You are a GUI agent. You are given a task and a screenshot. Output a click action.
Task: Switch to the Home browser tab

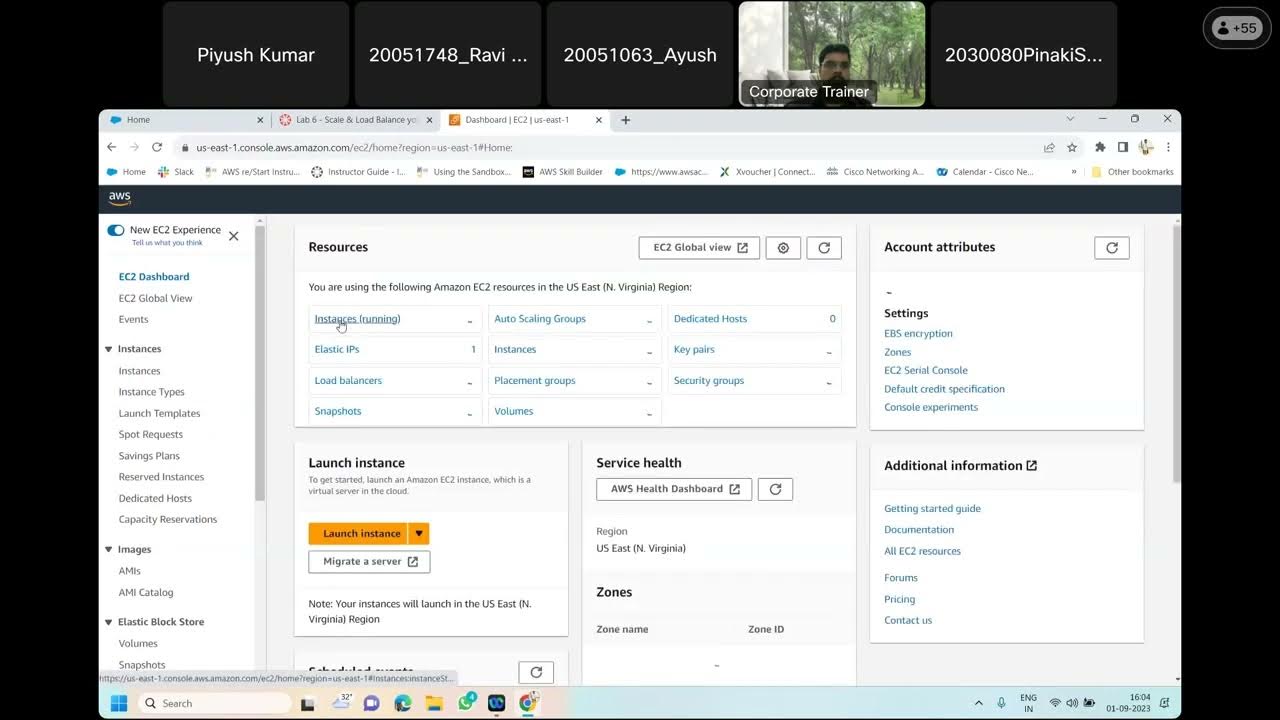(186, 120)
